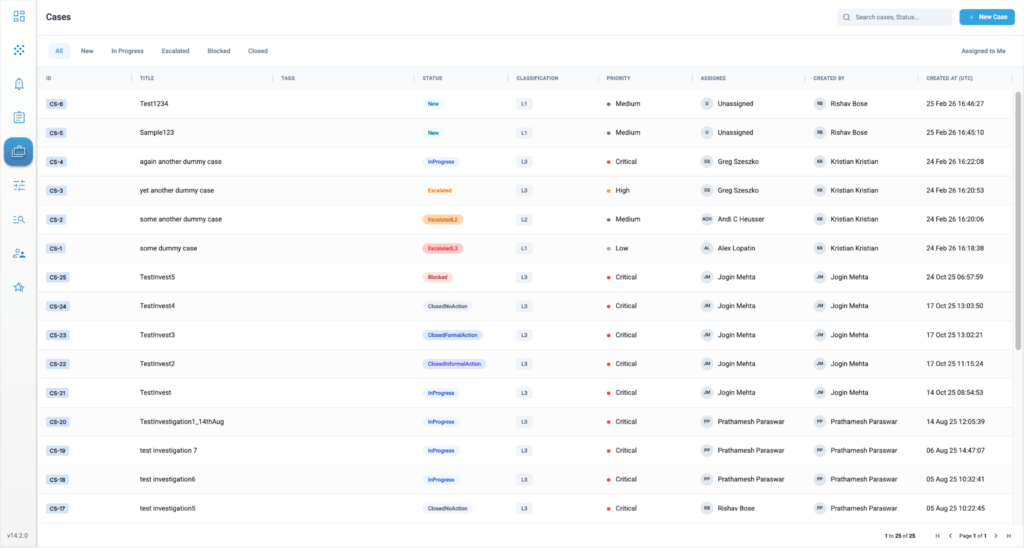Sort by the Status column header
The width and height of the screenshot is (1024, 548).
432,78
